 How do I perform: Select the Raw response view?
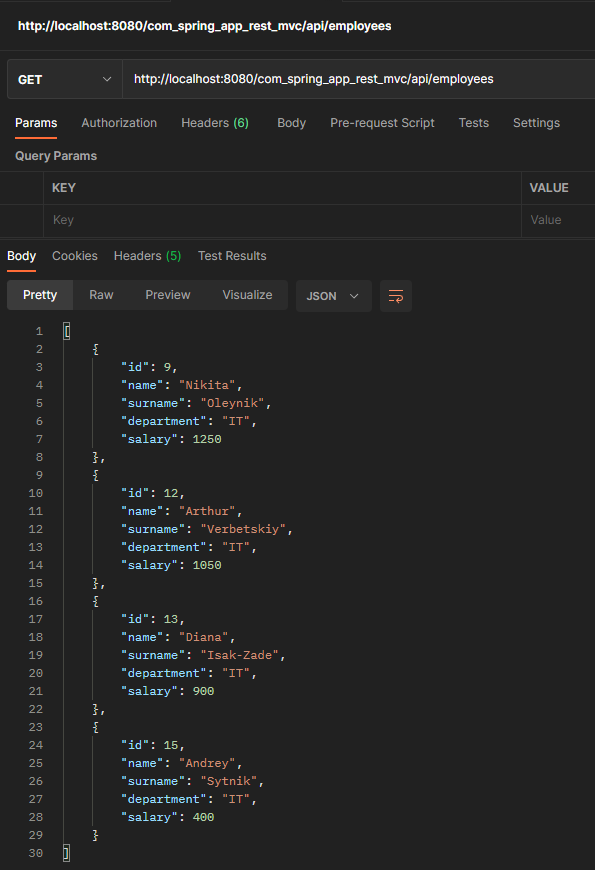[101, 295]
